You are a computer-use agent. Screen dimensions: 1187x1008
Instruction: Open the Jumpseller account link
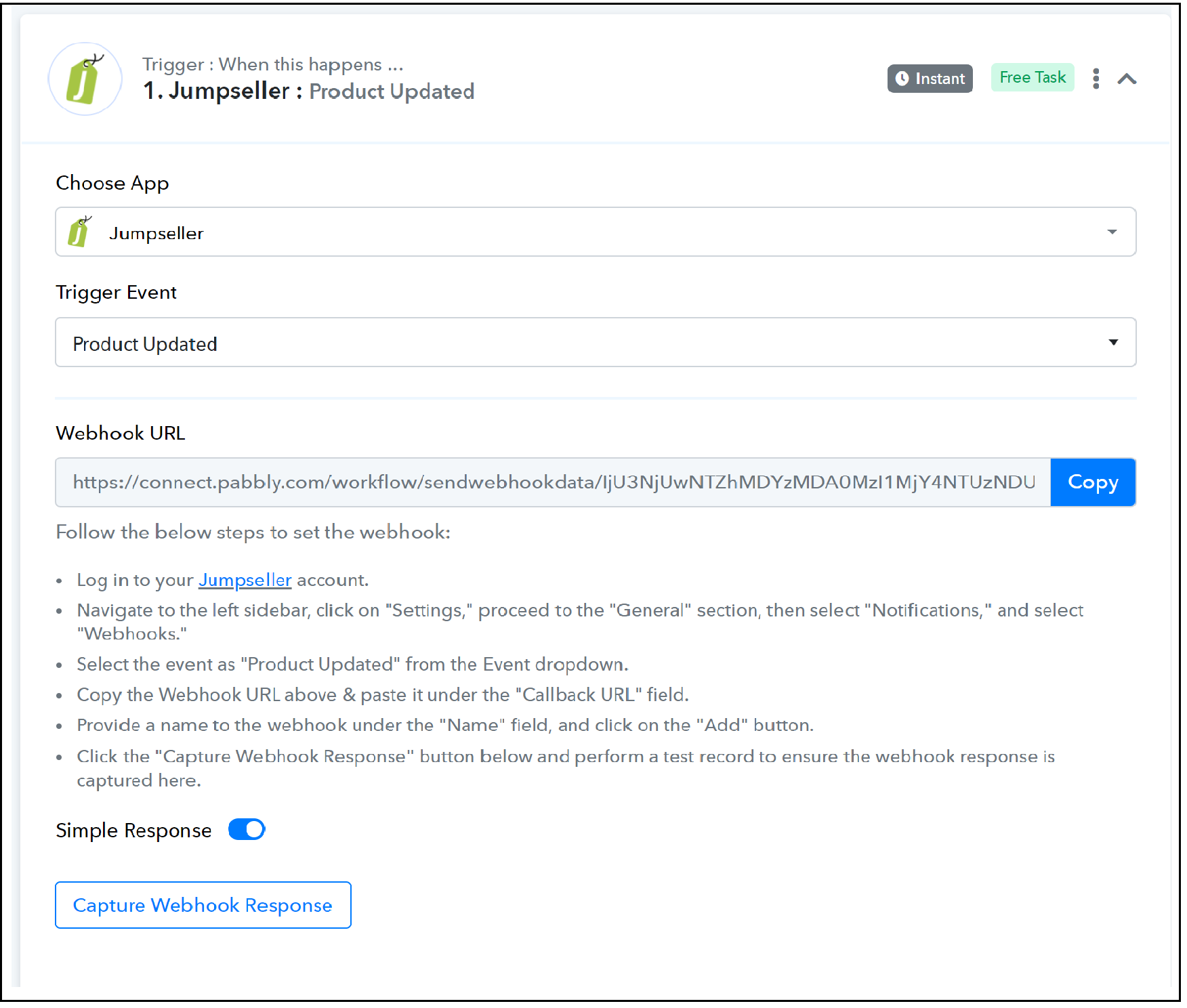point(245,580)
